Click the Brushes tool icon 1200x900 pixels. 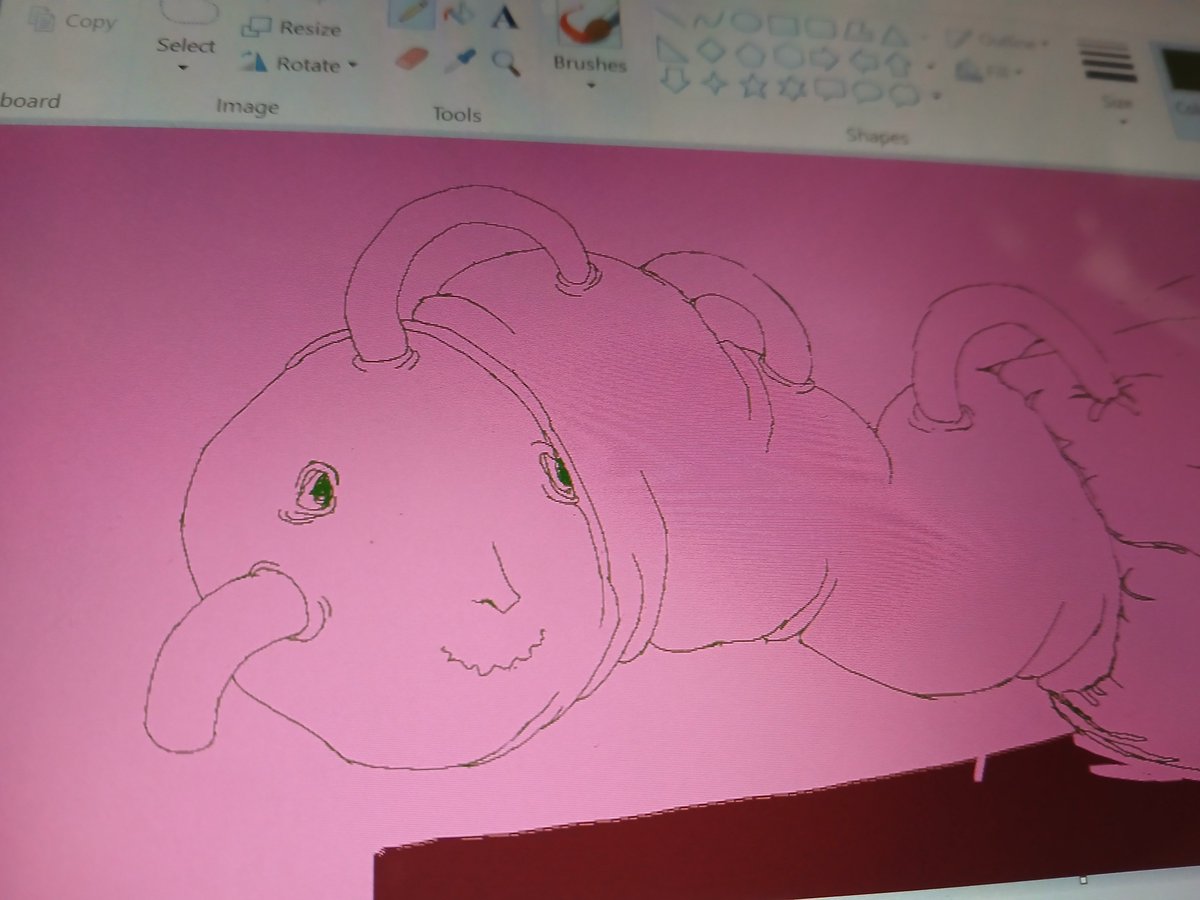[x=589, y=22]
